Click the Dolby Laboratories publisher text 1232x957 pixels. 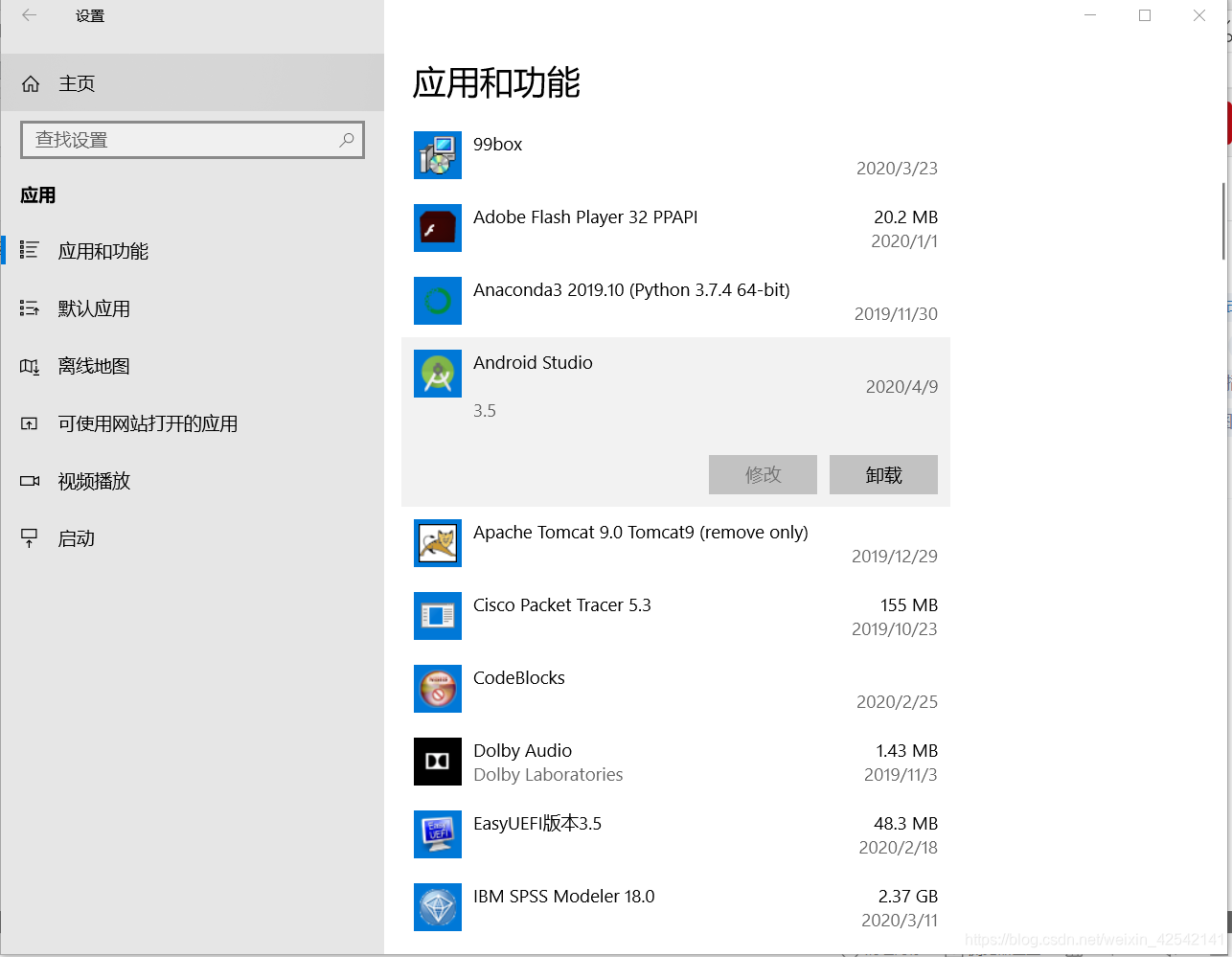[x=548, y=775]
